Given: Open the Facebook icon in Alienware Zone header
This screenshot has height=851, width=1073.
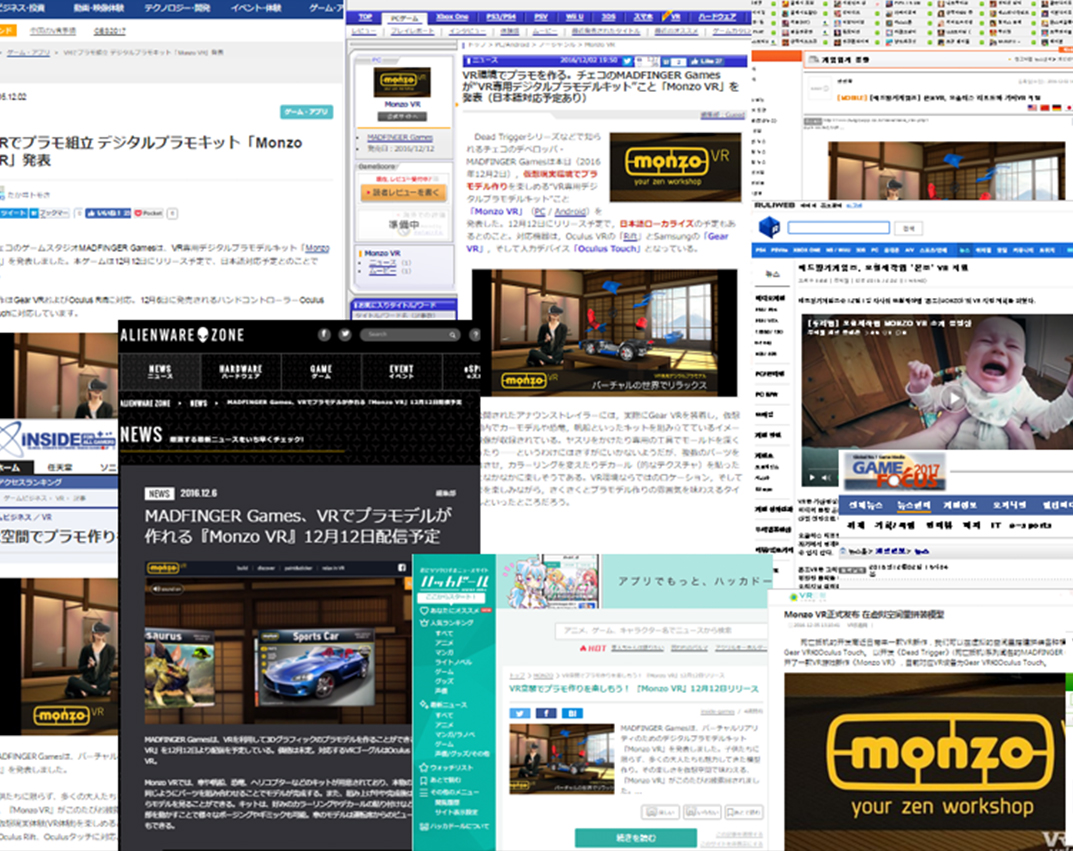Looking at the screenshot, I should click(324, 335).
